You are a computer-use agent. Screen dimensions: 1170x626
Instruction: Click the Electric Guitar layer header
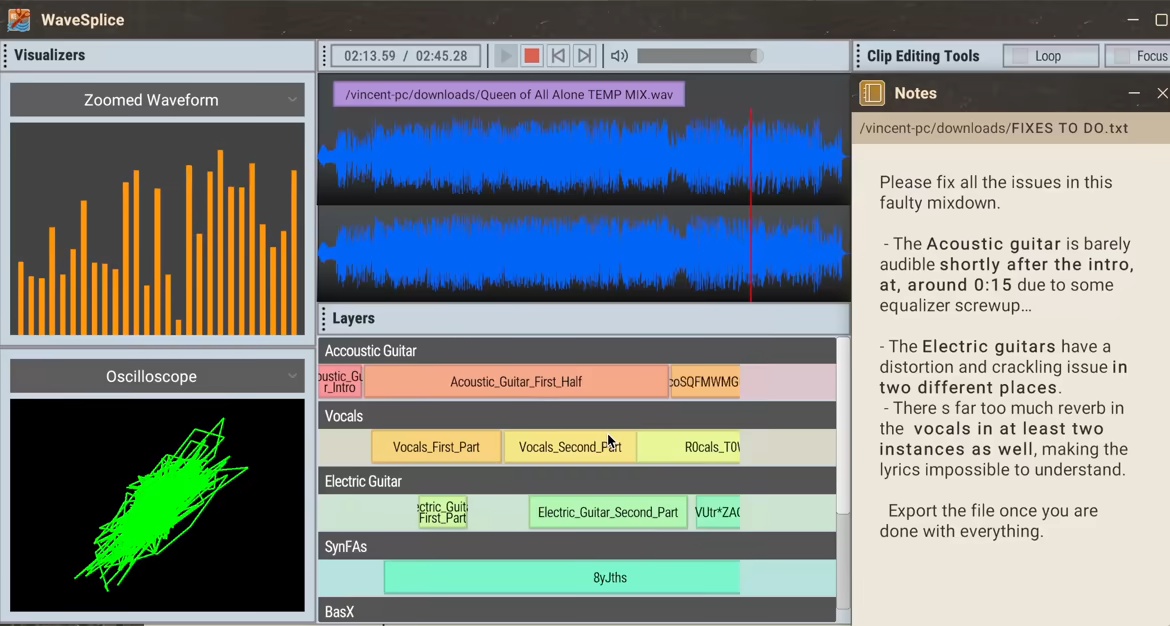coord(577,481)
